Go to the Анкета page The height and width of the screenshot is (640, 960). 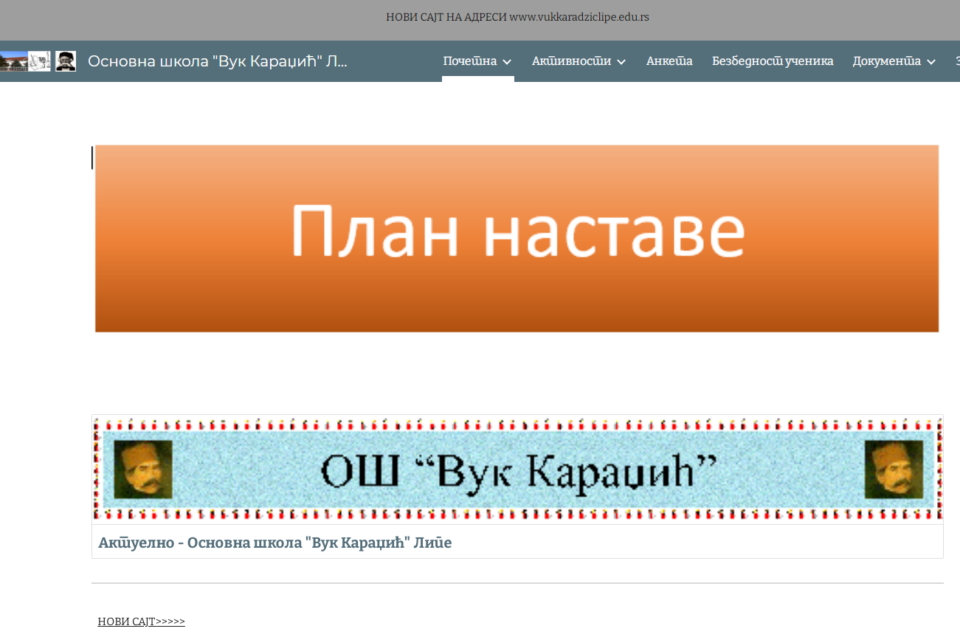click(x=669, y=61)
